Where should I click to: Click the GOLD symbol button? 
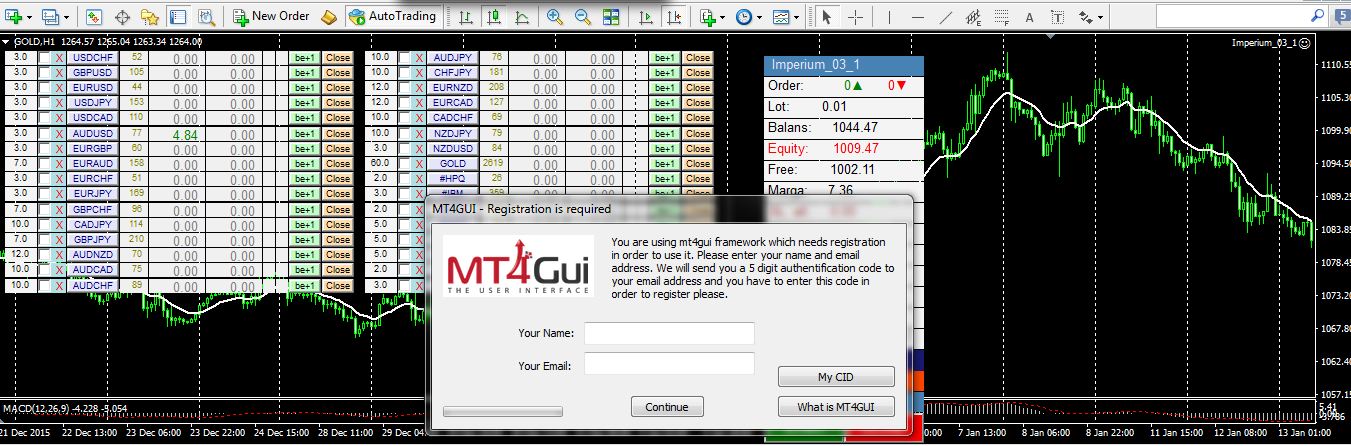453,163
